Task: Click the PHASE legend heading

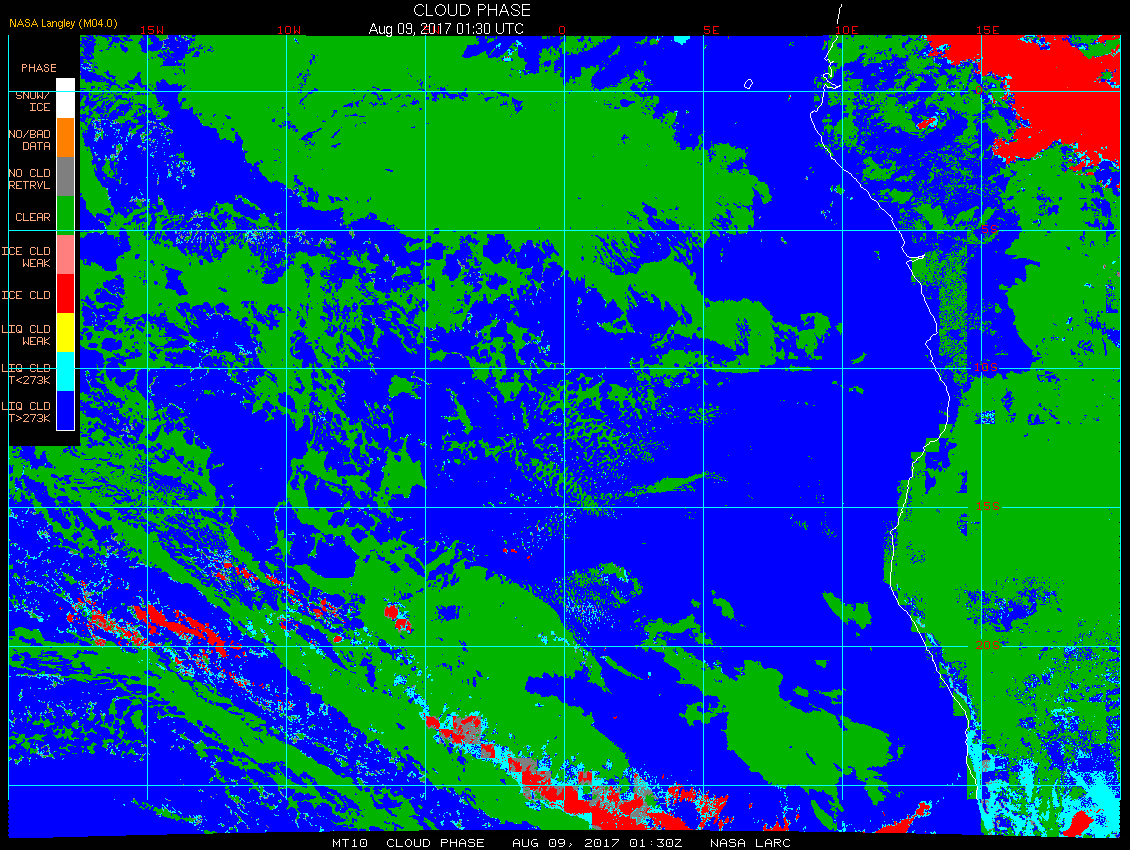Action: pos(39,68)
